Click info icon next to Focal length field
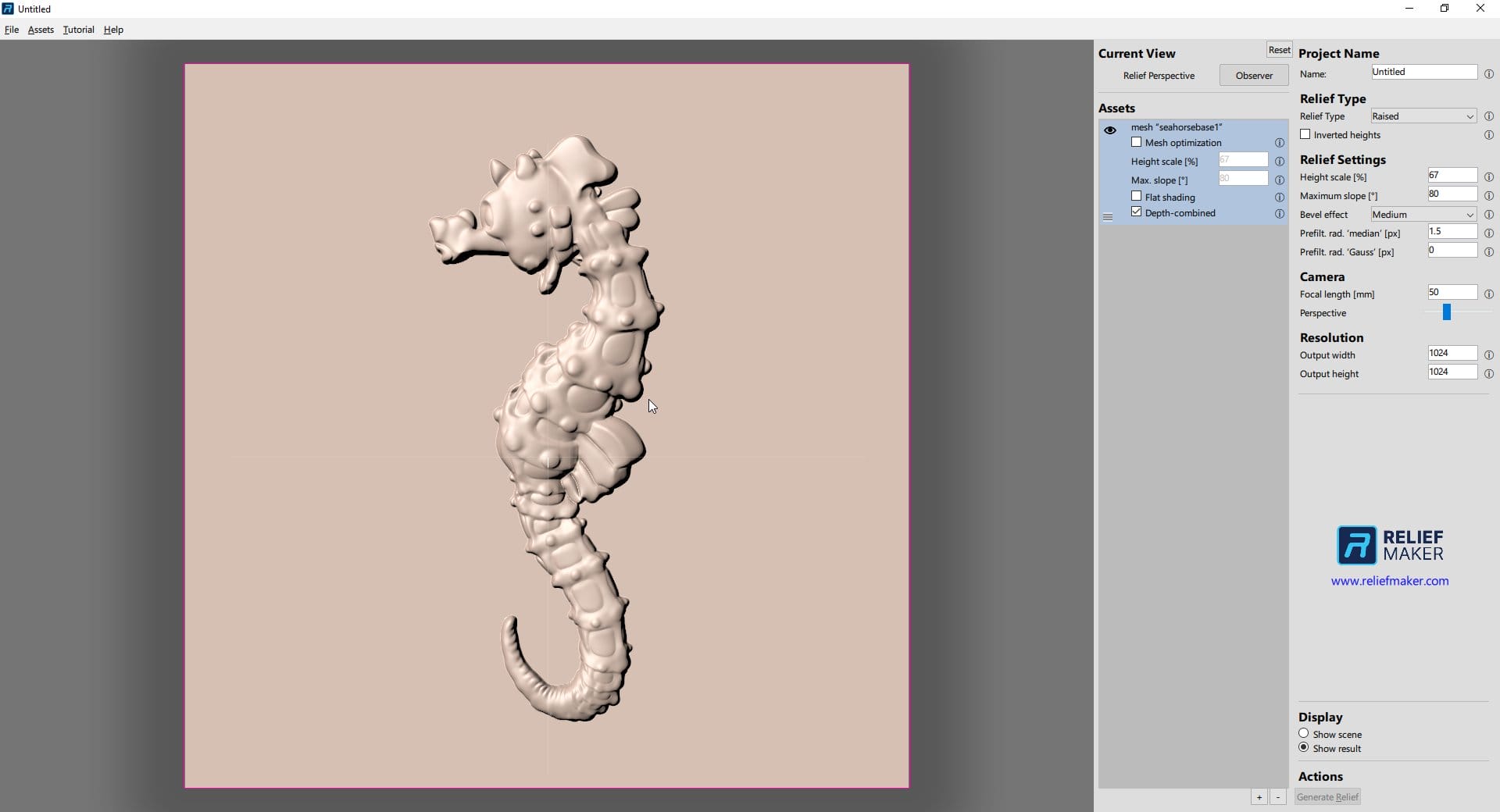1500x812 pixels. coord(1488,294)
